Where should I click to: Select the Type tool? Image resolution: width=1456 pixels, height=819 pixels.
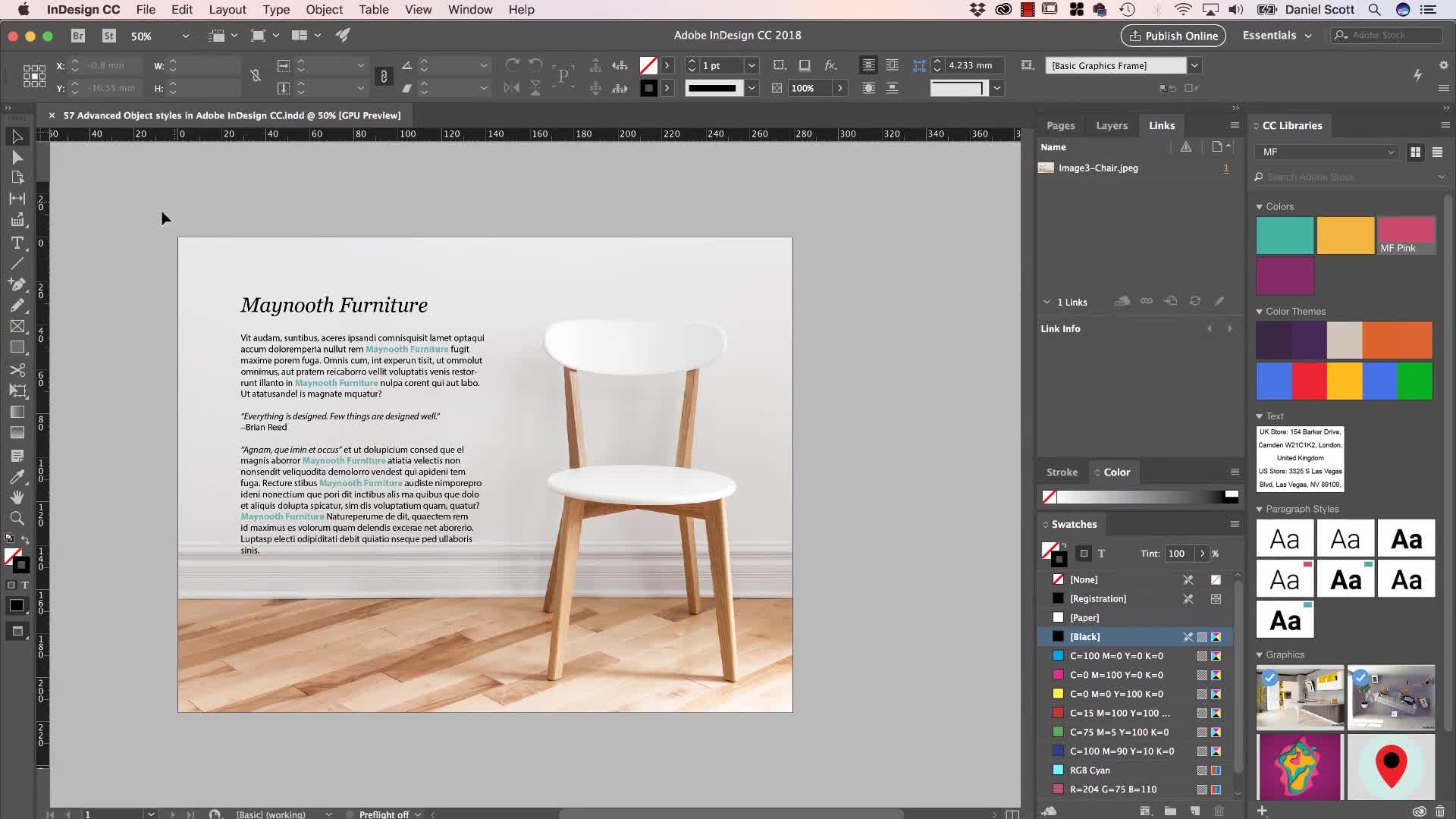point(17,243)
